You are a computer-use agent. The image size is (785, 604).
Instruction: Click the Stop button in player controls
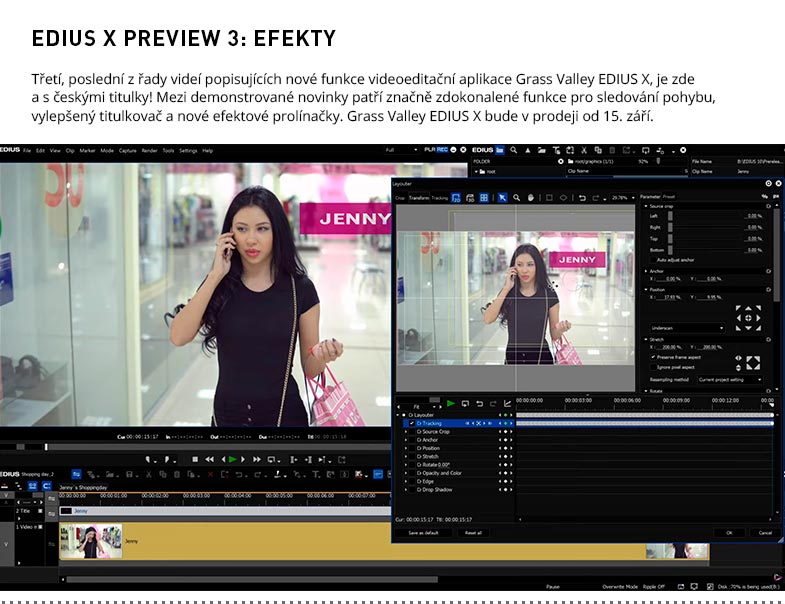(x=195, y=459)
